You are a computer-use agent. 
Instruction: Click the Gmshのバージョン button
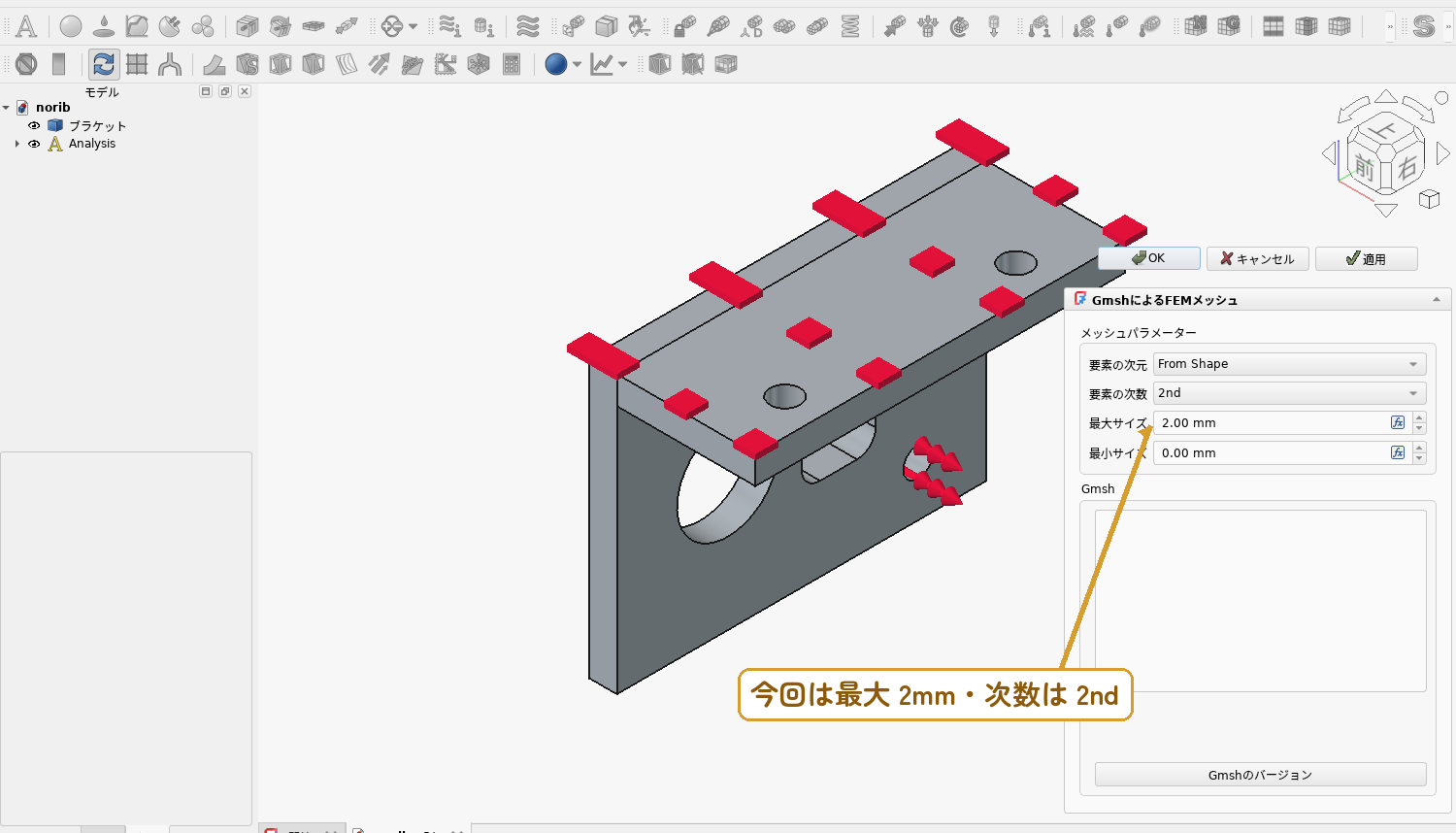pyautogui.click(x=1260, y=775)
